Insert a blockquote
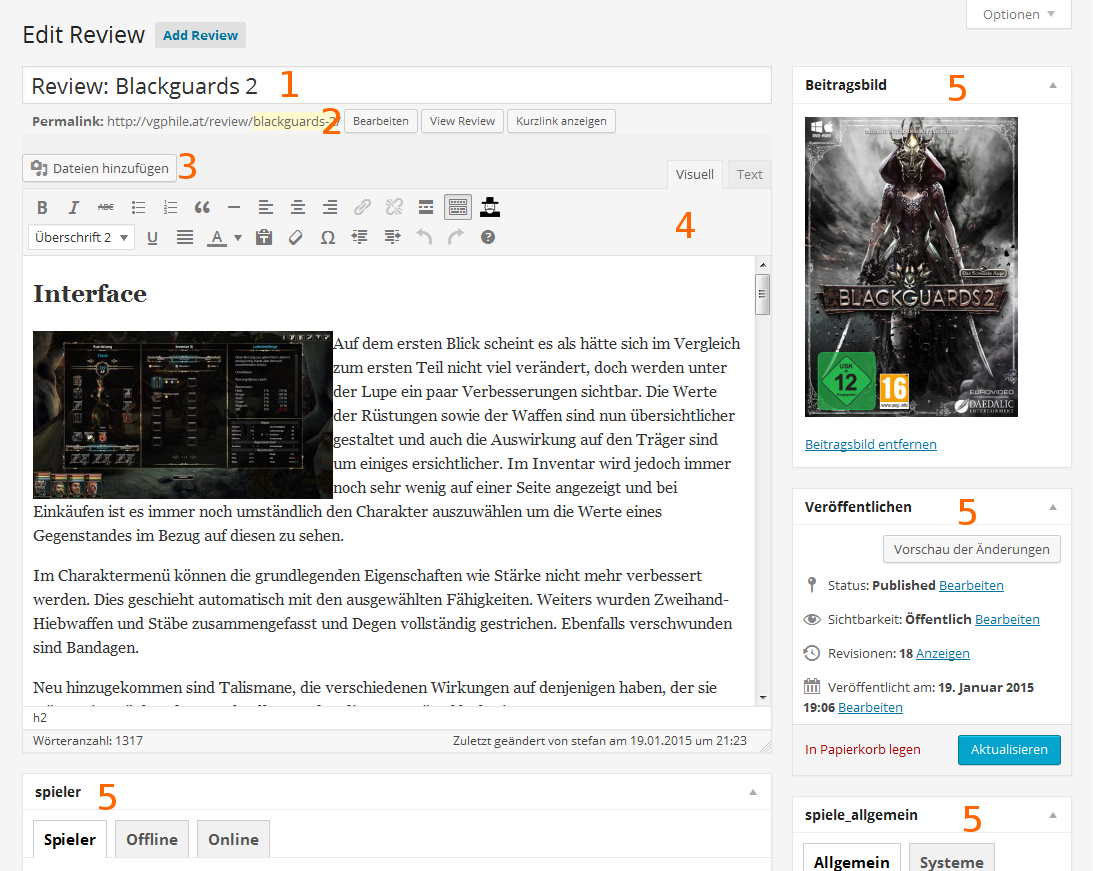This screenshot has width=1093, height=871. pyautogui.click(x=202, y=208)
